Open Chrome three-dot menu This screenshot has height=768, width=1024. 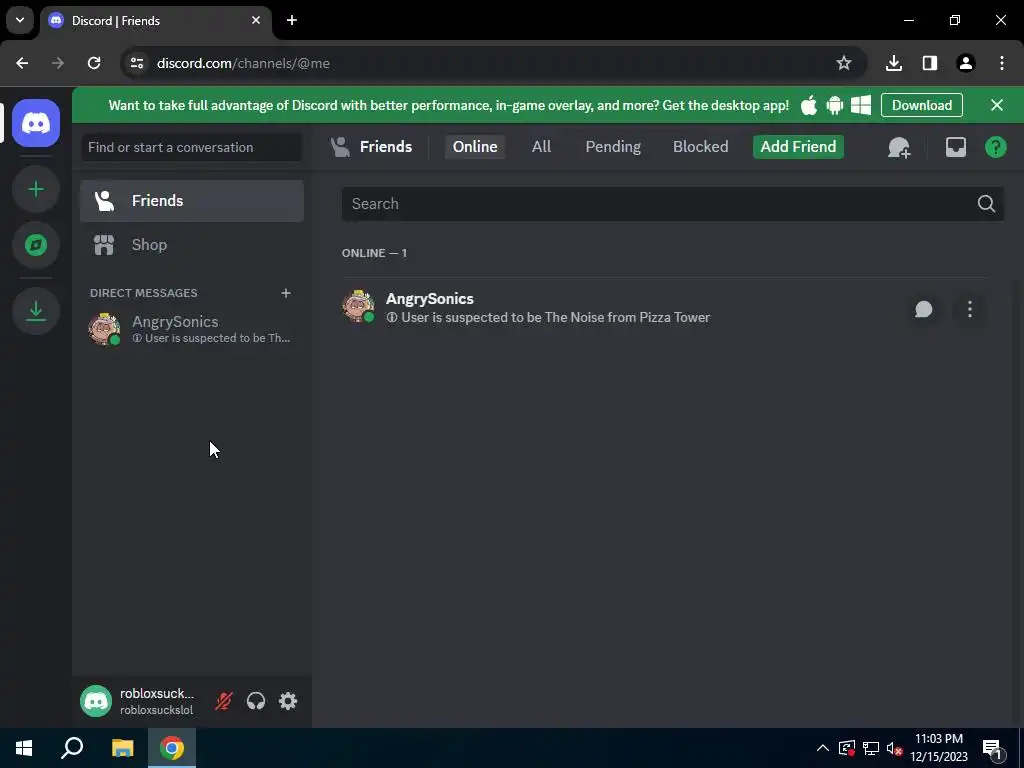(x=1002, y=63)
